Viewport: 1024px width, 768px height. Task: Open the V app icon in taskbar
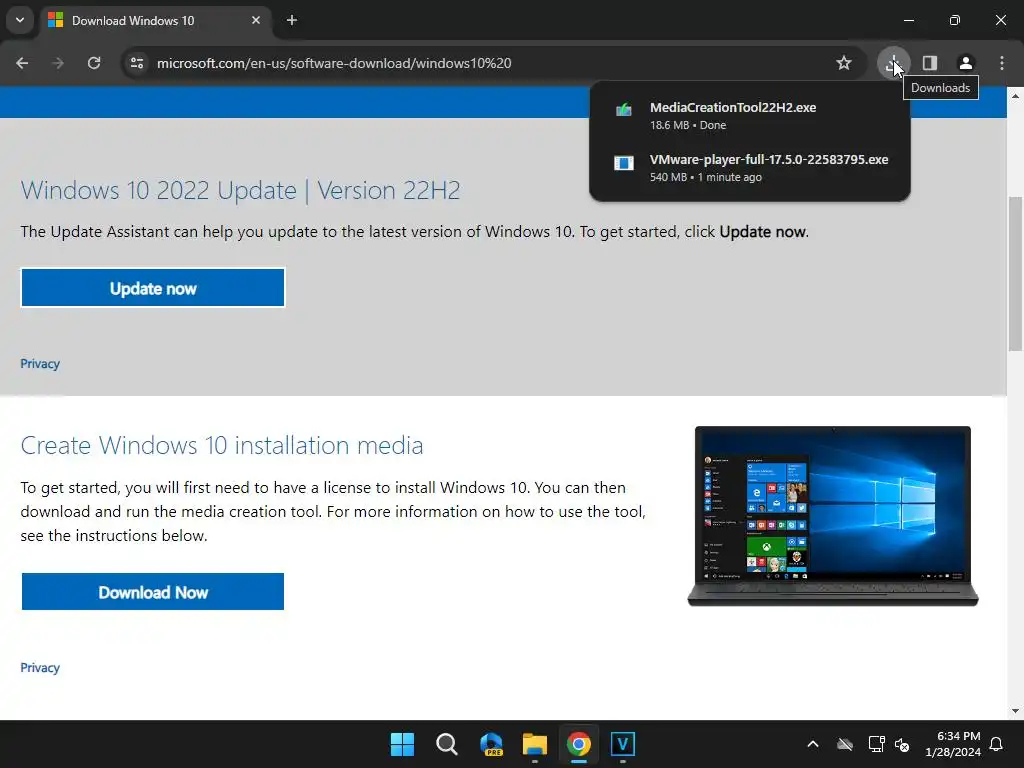[x=623, y=744]
